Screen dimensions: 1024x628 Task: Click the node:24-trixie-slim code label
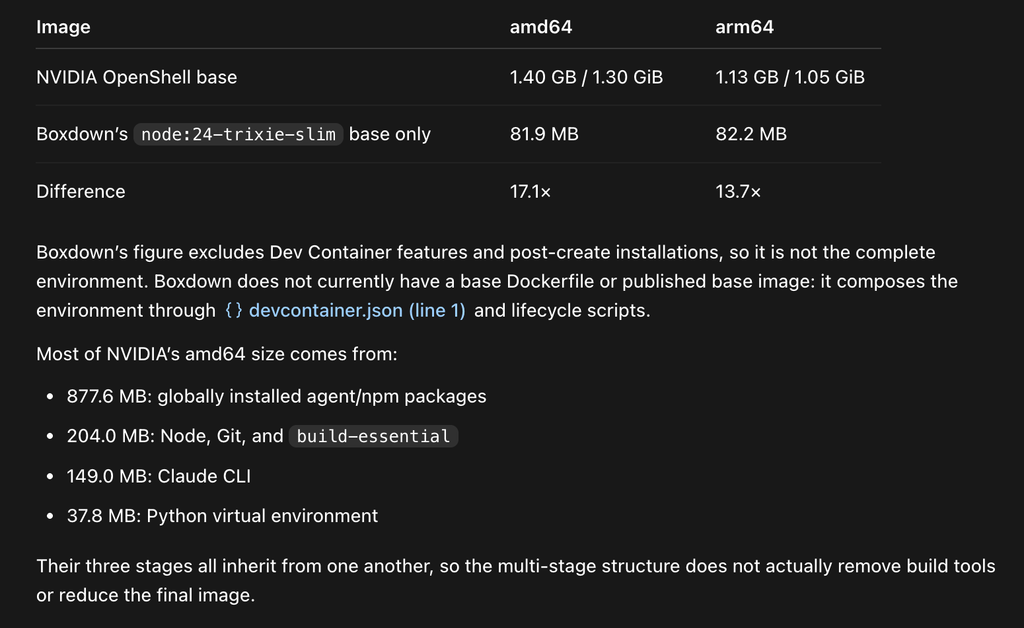coord(238,134)
